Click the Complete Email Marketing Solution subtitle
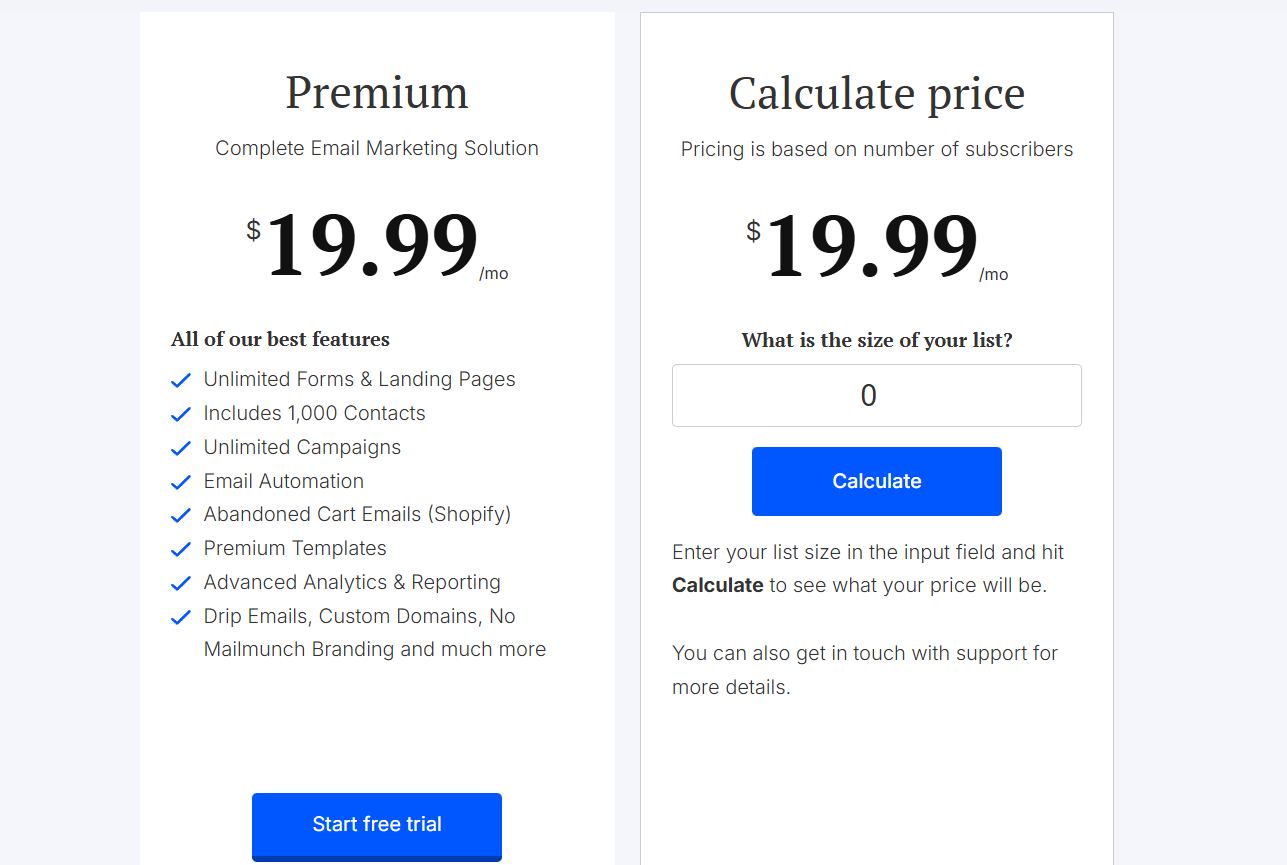Viewport: 1287px width, 865px height. tap(377, 148)
